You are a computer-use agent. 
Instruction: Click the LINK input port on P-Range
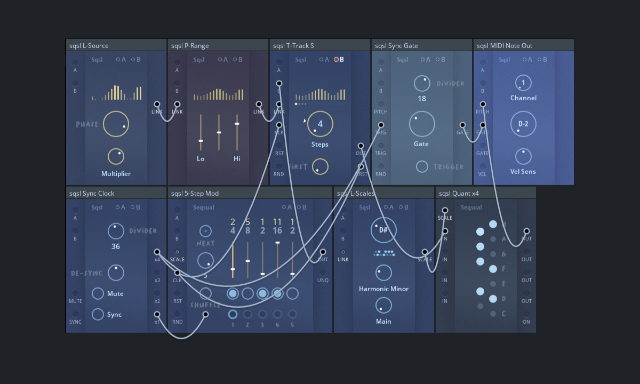pos(177,104)
